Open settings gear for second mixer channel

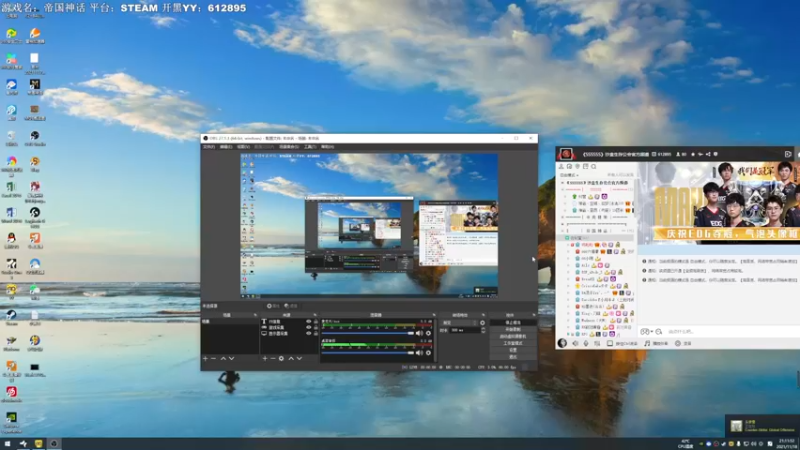tap(428, 353)
